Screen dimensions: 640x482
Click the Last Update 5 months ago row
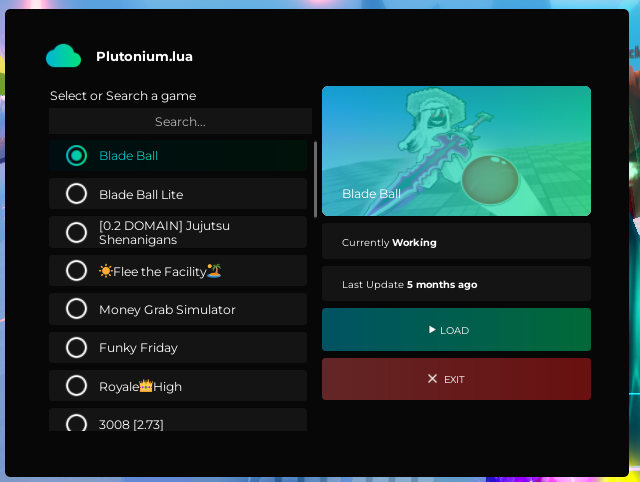pos(456,284)
